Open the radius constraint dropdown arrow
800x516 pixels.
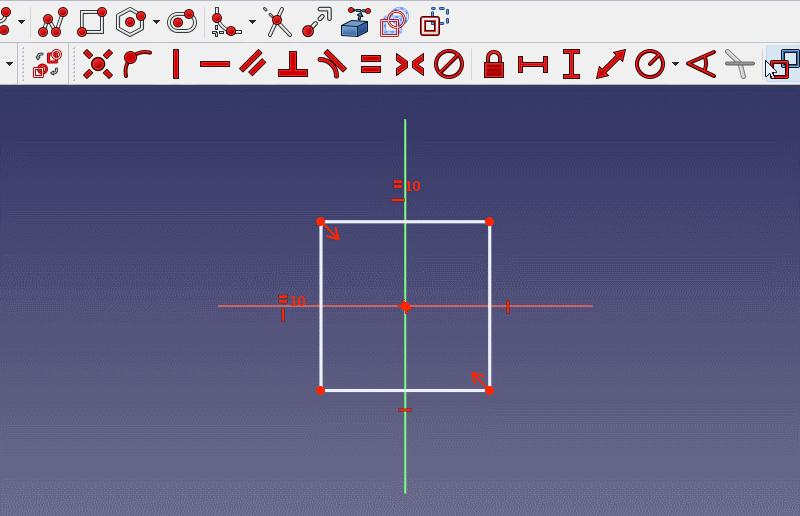[x=675, y=64]
